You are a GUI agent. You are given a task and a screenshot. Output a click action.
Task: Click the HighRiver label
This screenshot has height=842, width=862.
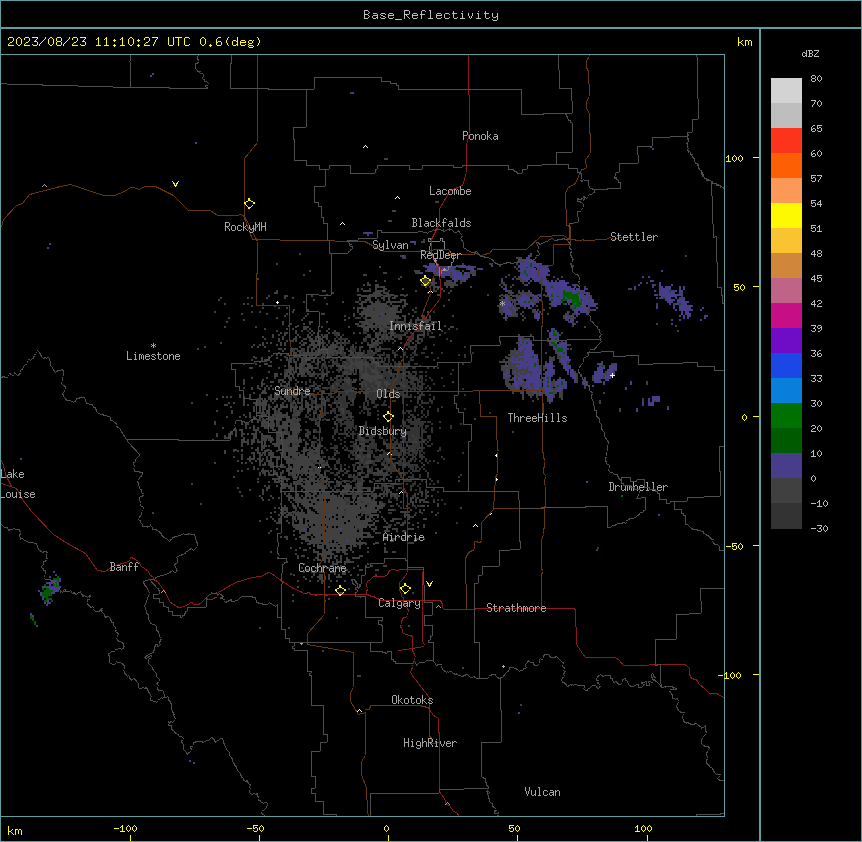click(x=430, y=743)
